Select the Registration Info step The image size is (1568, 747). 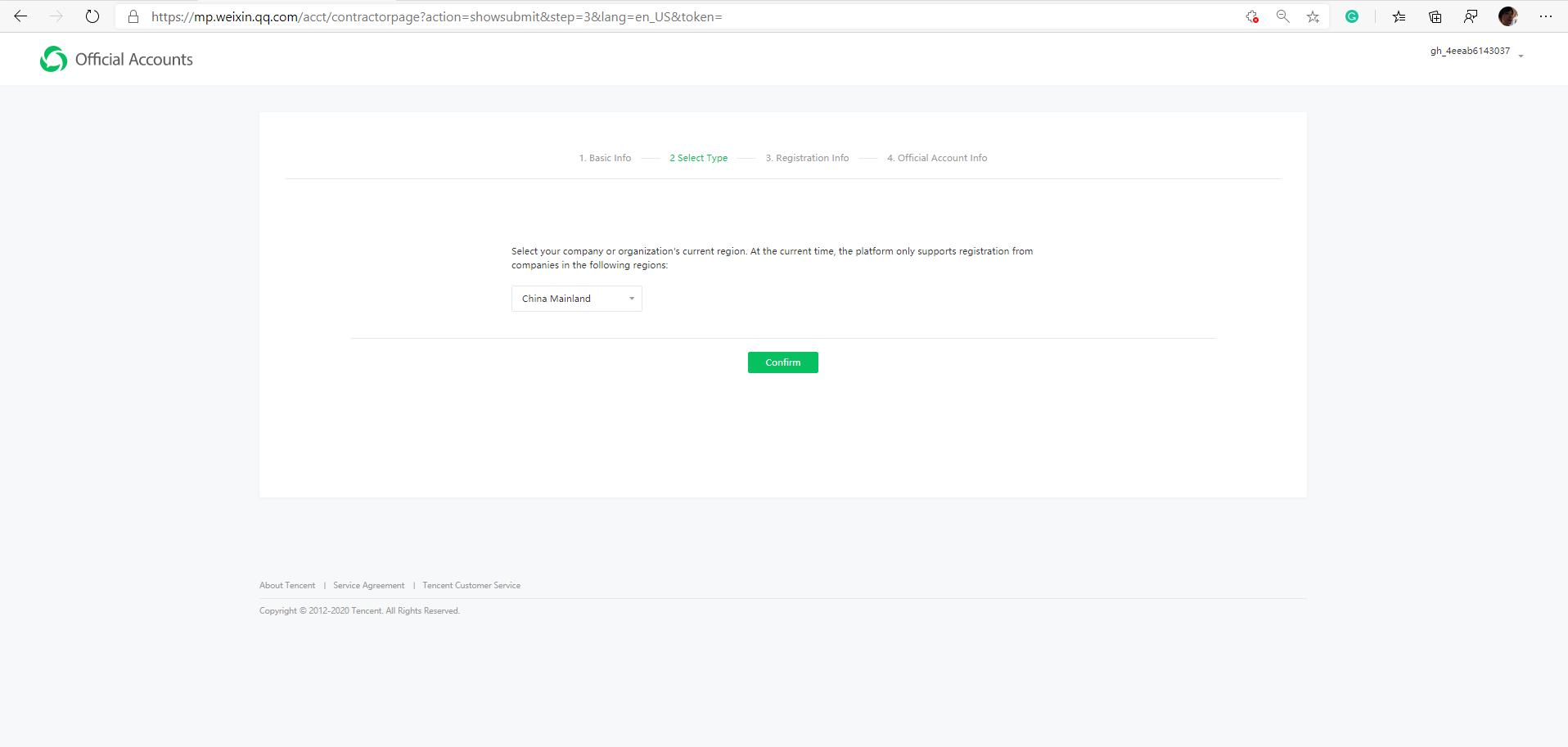(807, 158)
